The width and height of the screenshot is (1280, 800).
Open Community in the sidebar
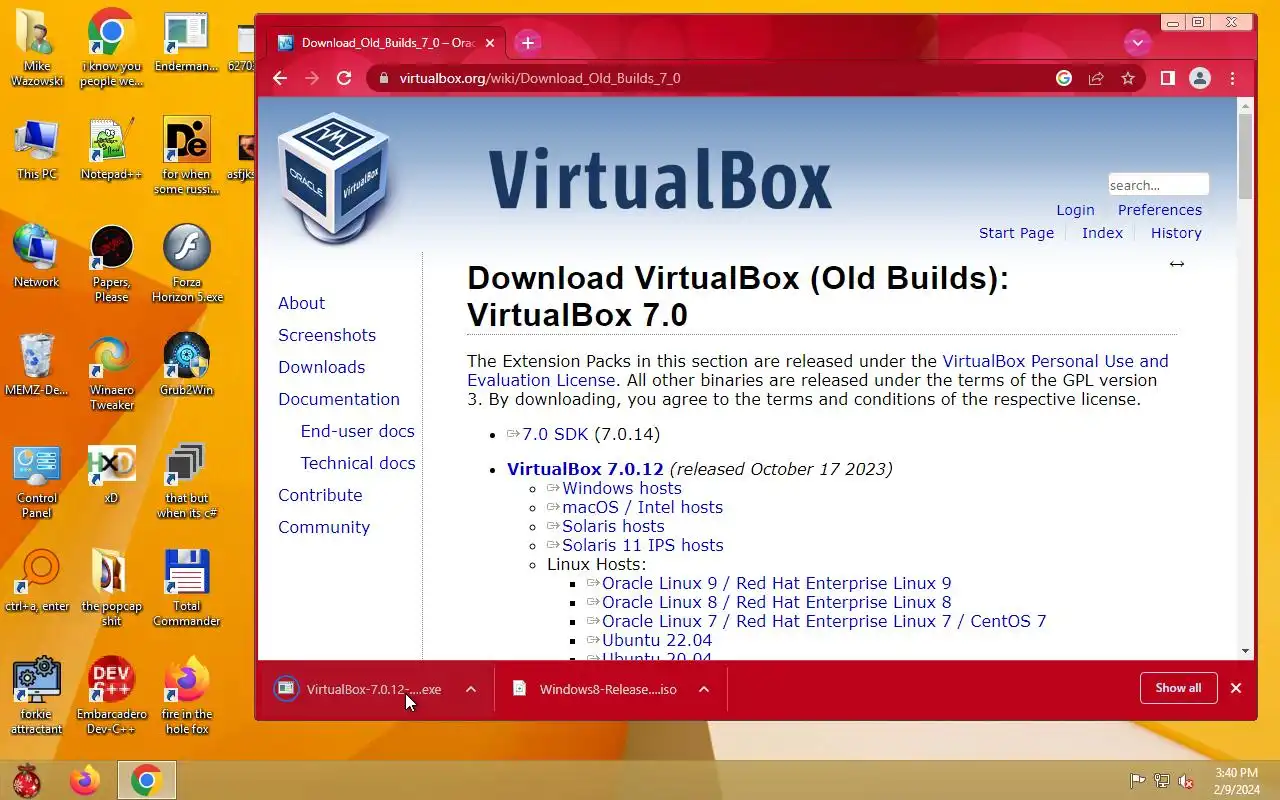click(324, 527)
